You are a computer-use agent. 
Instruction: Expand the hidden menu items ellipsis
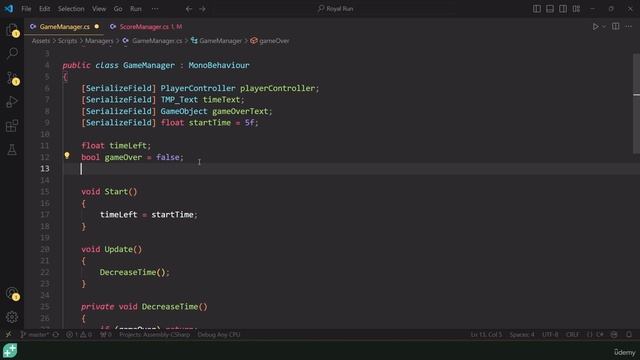155,9
